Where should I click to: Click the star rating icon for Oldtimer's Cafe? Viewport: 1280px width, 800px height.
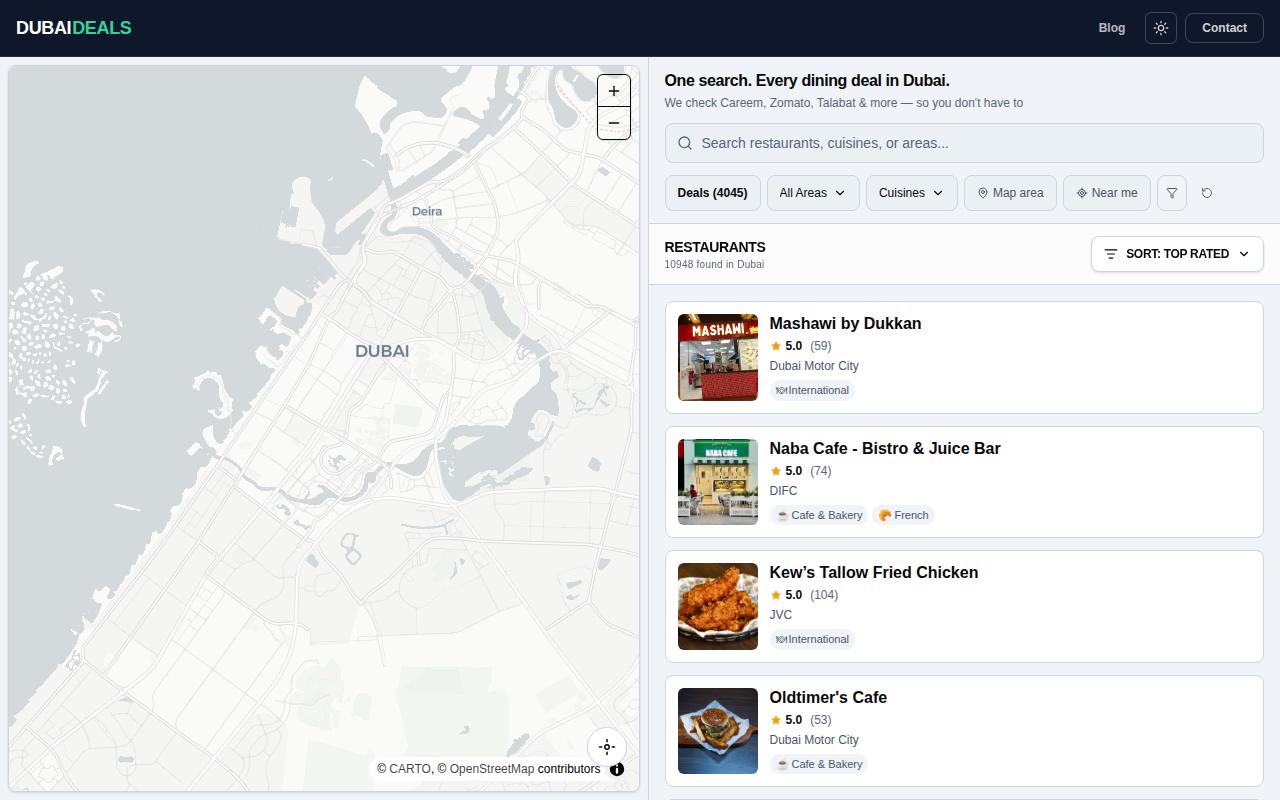(x=775, y=720)
